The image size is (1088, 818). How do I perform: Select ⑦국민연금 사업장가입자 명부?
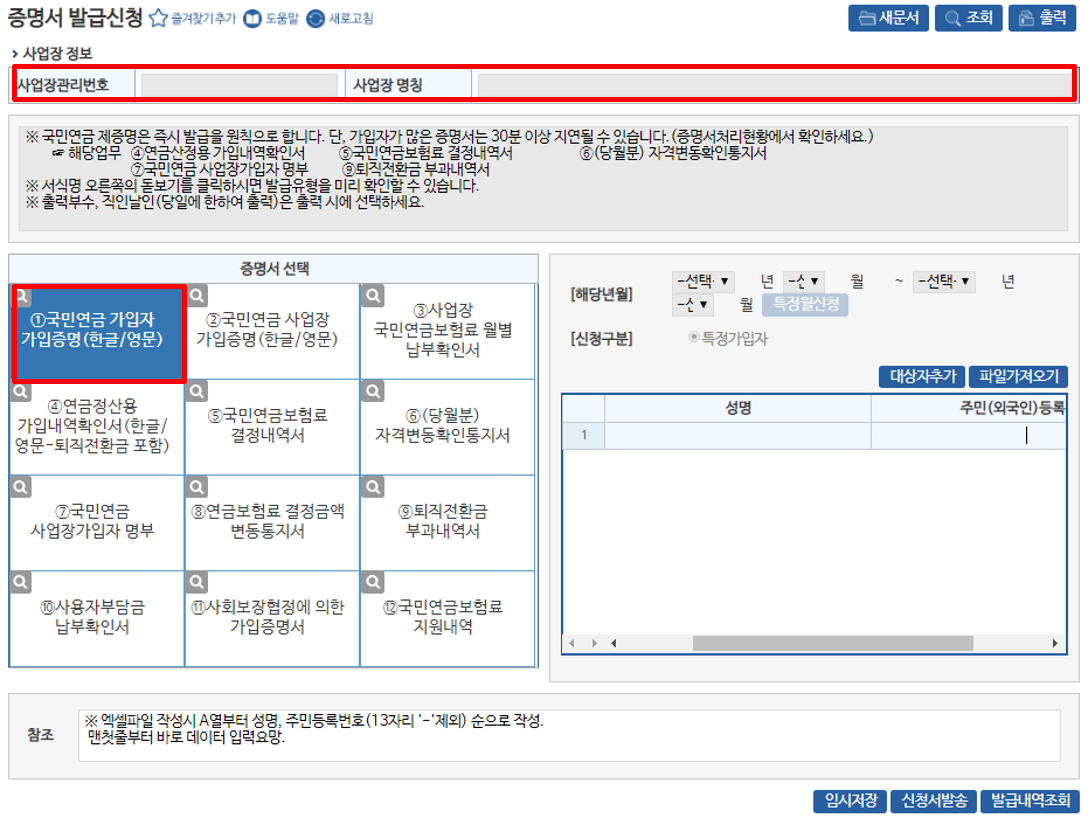(x=97, y=523)
